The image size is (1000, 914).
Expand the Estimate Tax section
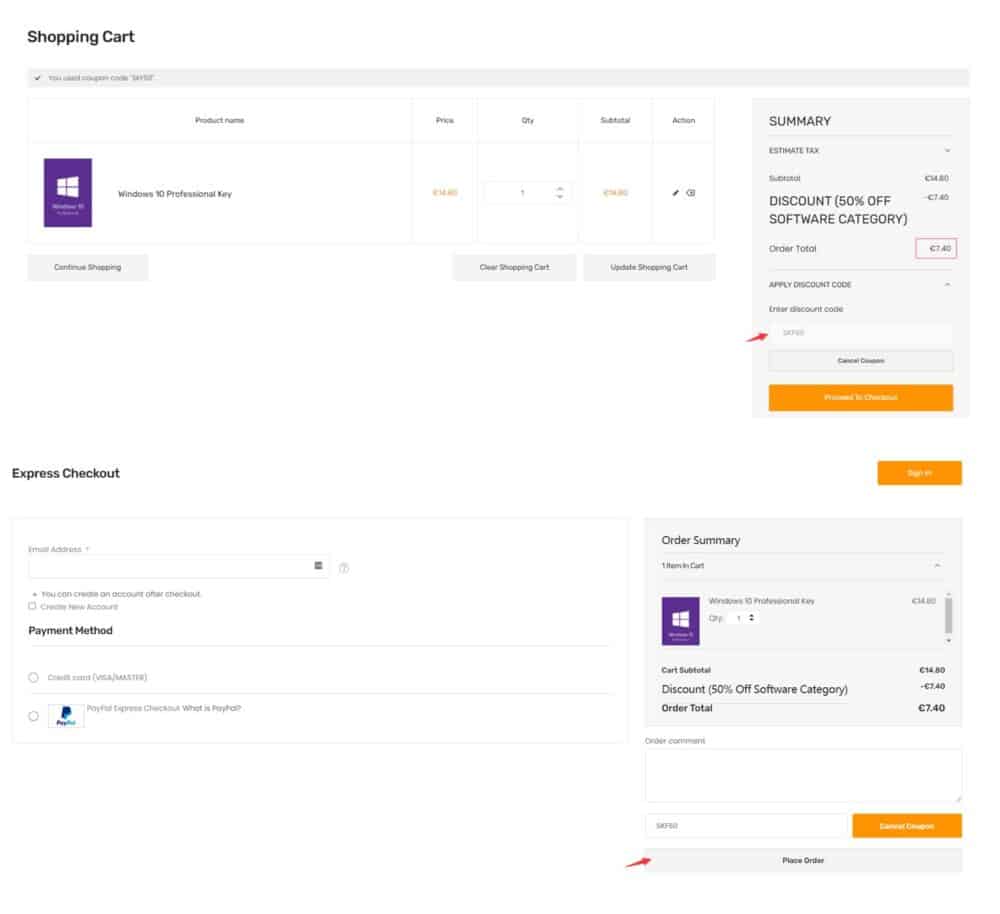click(x=946, y=151)
